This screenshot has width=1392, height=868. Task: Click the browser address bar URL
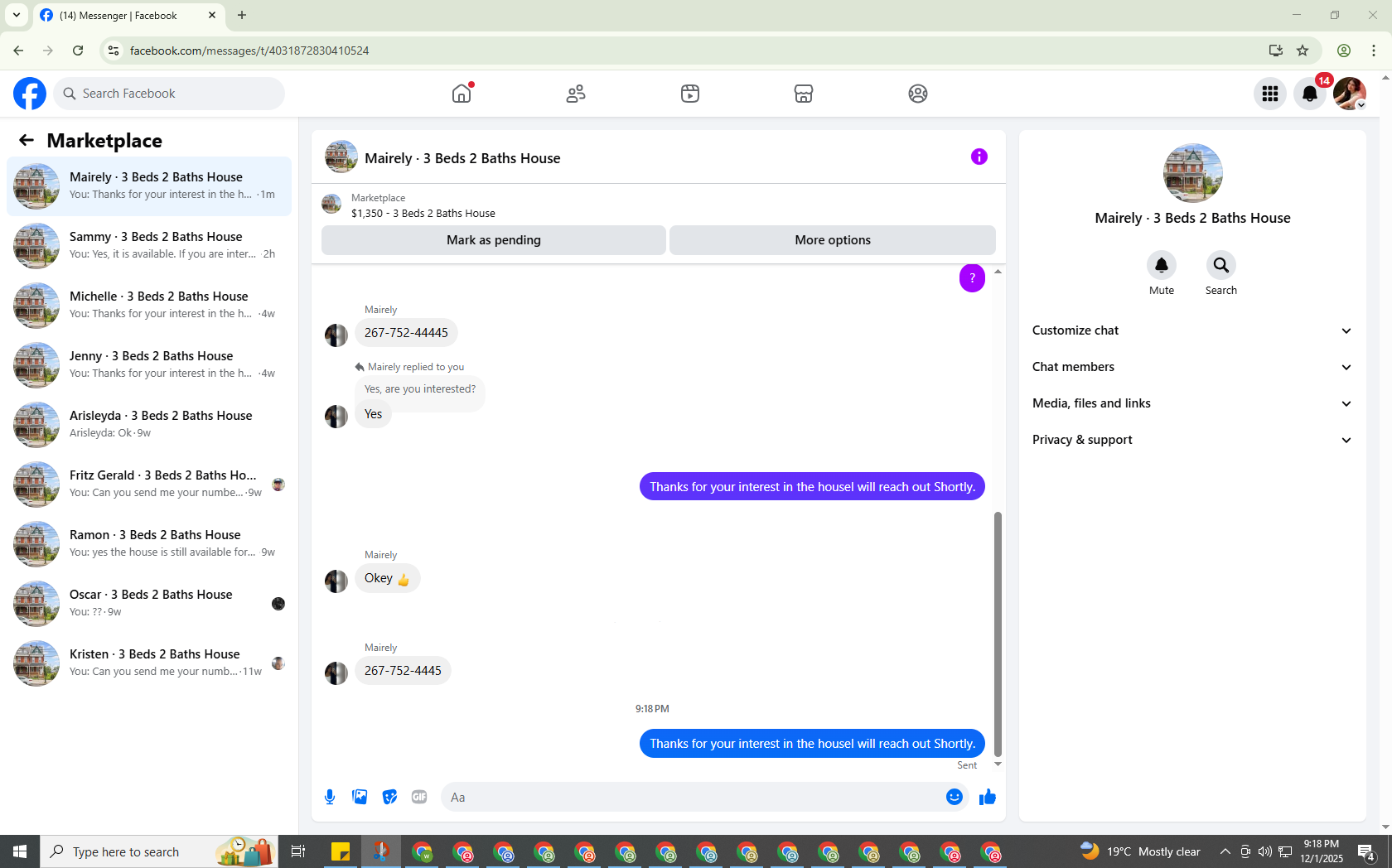[249, 51]
